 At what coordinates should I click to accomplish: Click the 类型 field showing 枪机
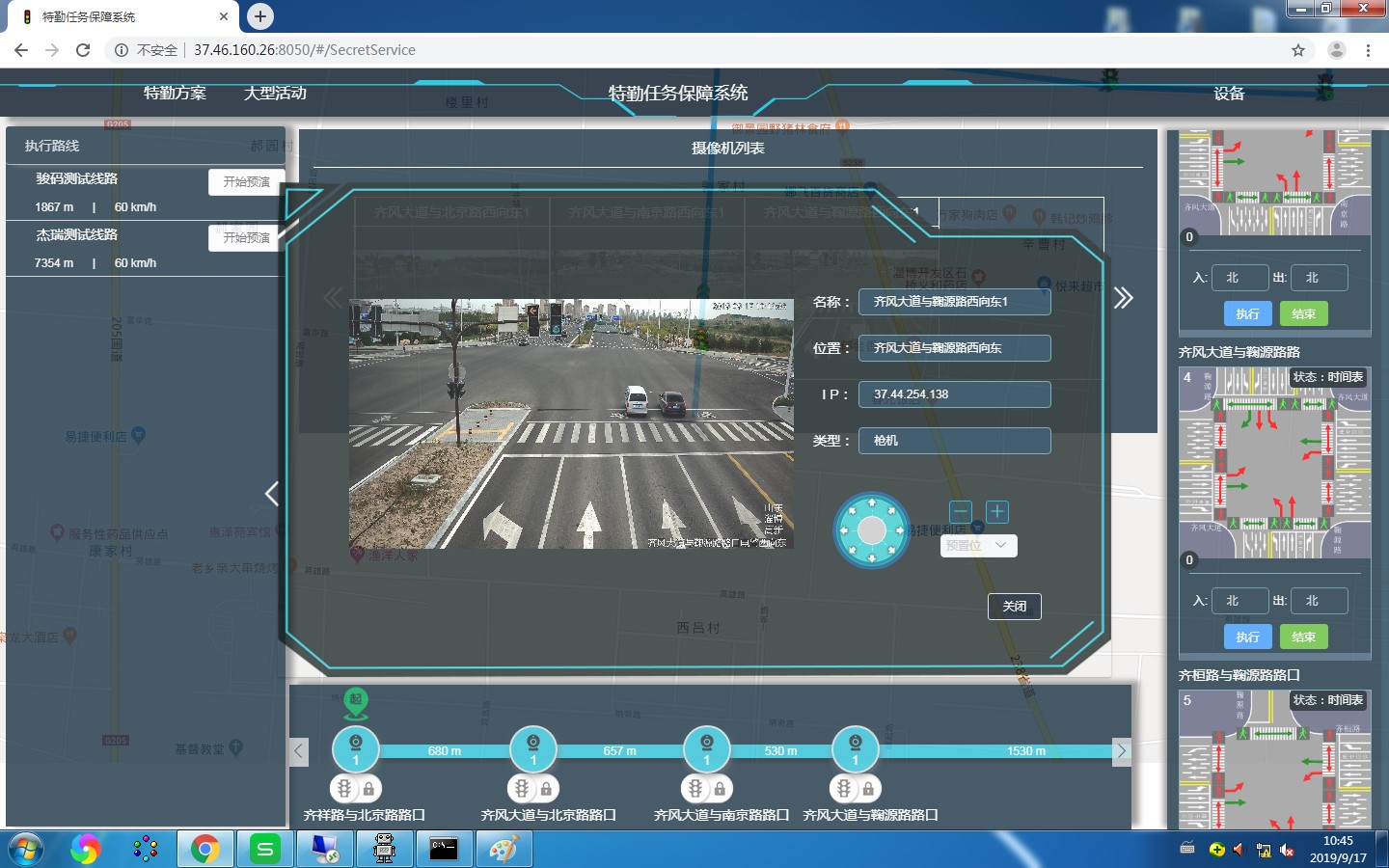click(x=955, y=441)
